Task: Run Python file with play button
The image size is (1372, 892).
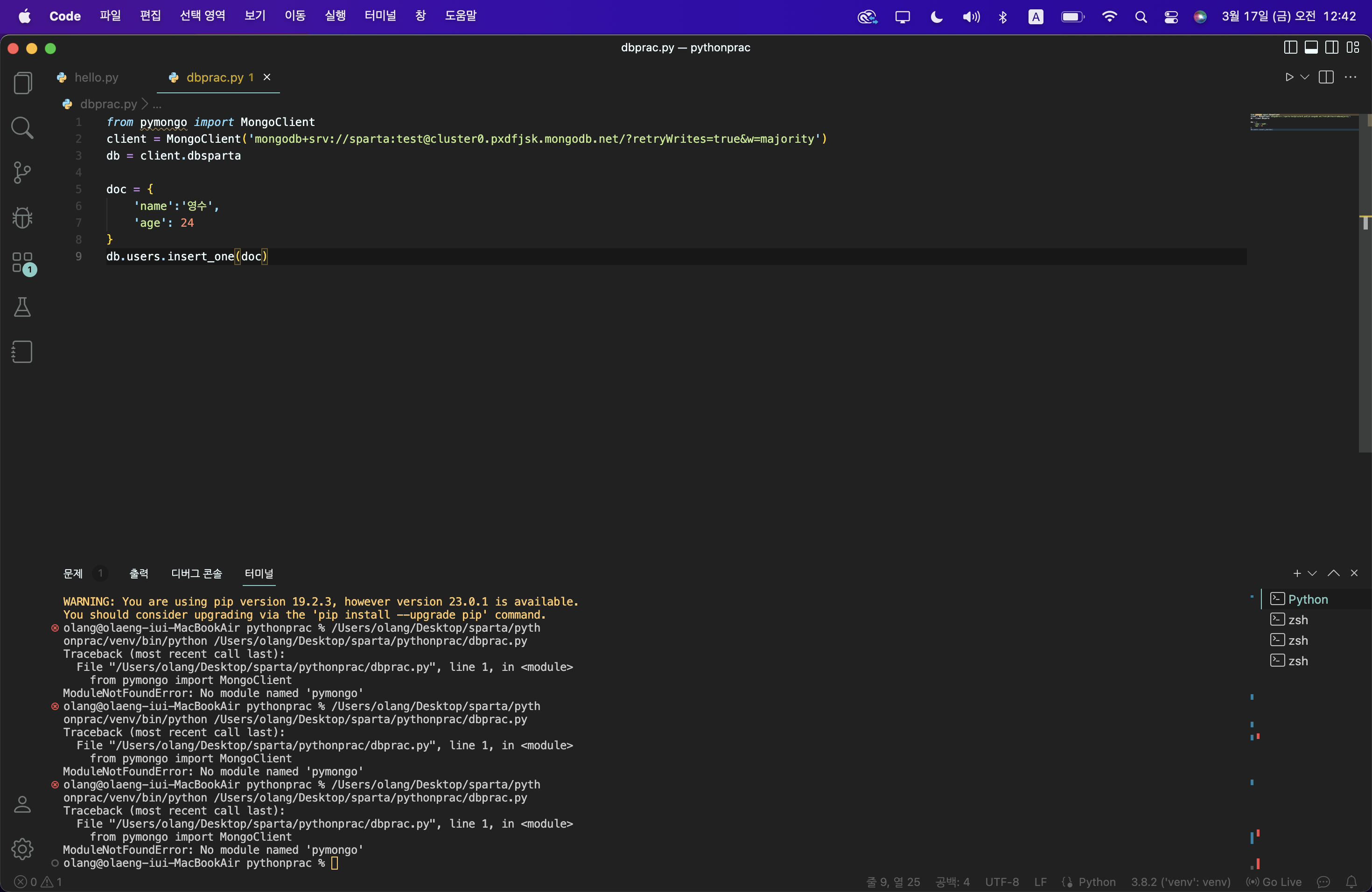Action: [1289, 77]
